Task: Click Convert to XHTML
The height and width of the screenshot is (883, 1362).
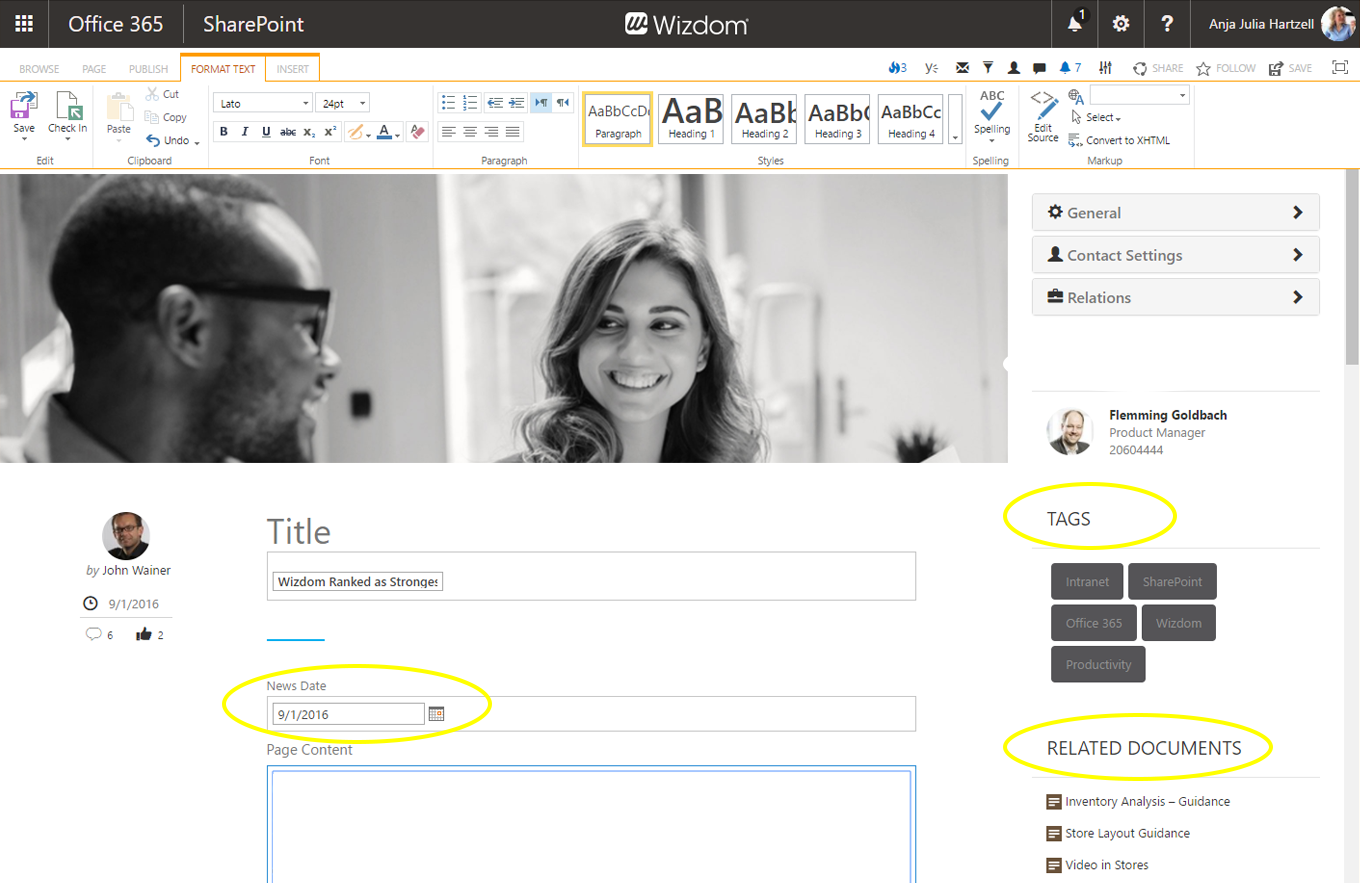Action: click(x=1119, y=141)
